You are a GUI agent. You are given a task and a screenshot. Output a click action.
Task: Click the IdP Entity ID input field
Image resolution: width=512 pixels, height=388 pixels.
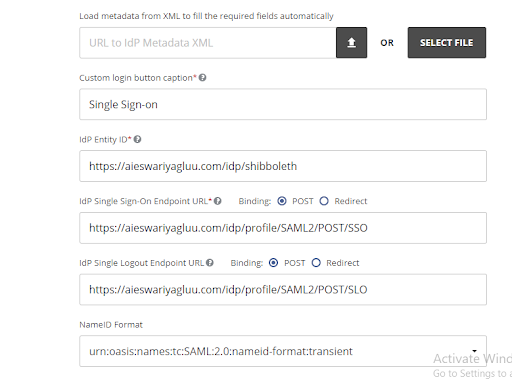[x=283, y=166]
